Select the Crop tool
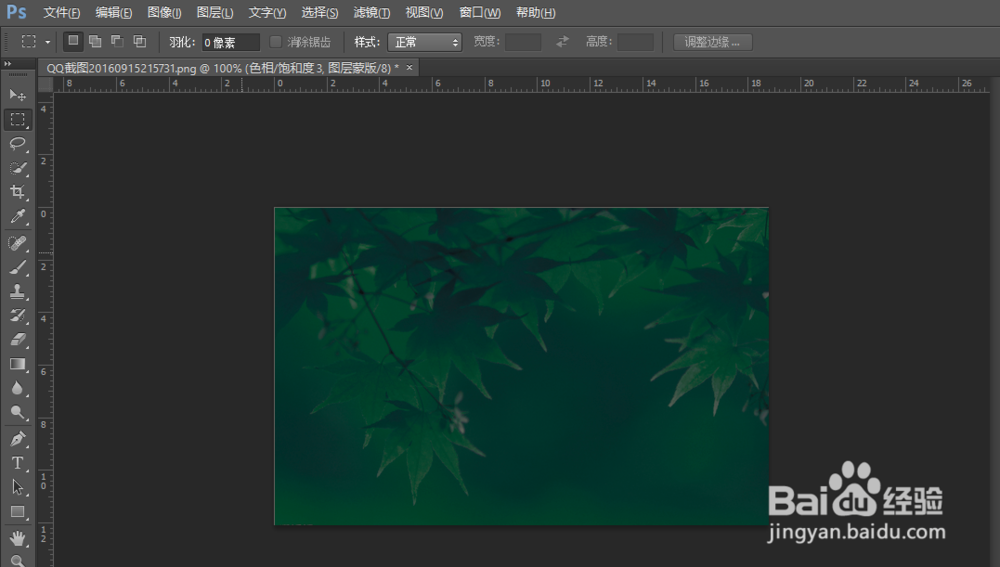The width and height of the screenshot is (1000, 567). 17,192
